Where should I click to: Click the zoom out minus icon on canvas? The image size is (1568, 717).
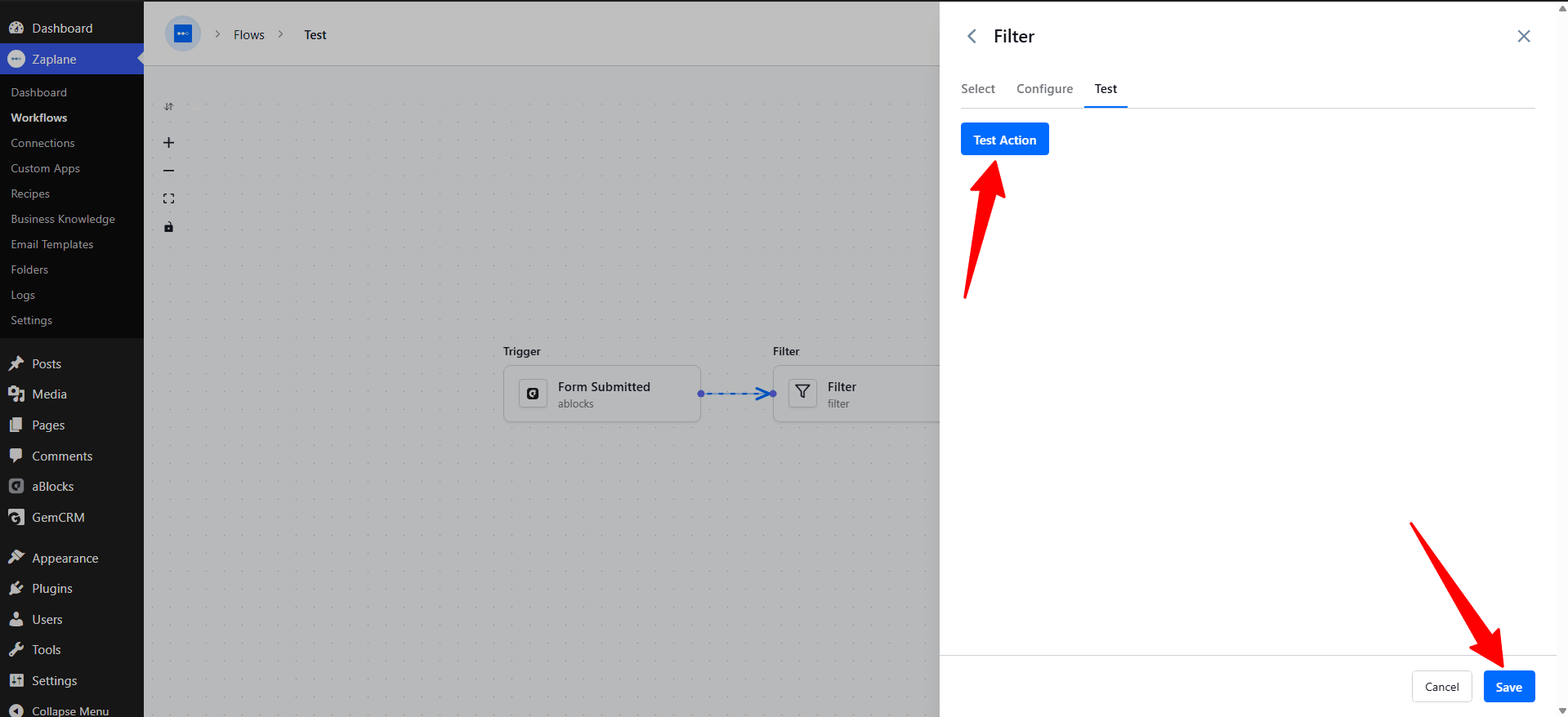click(x=168, y=171)
